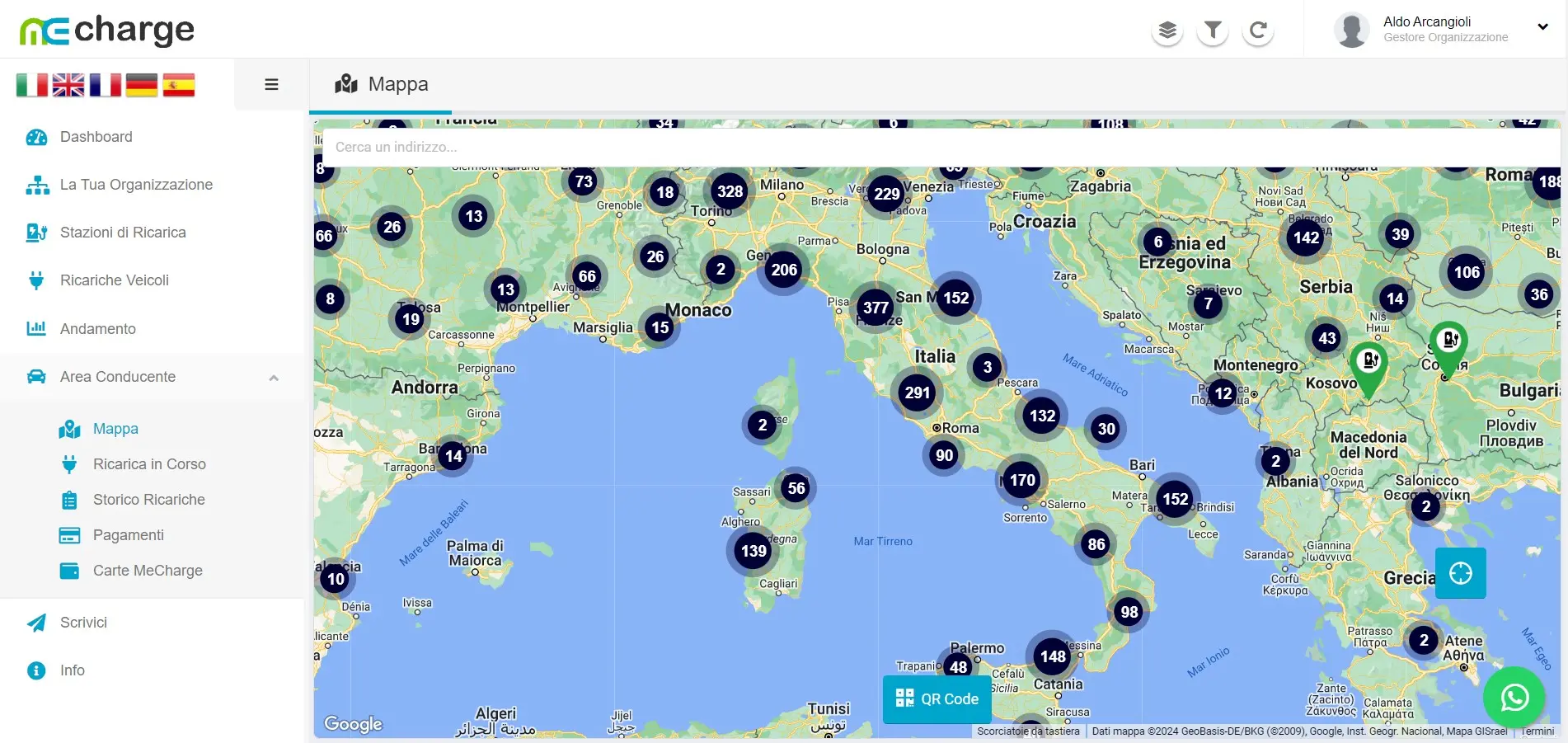Click the 43 cluster near Kosovo

point(1327,338)
